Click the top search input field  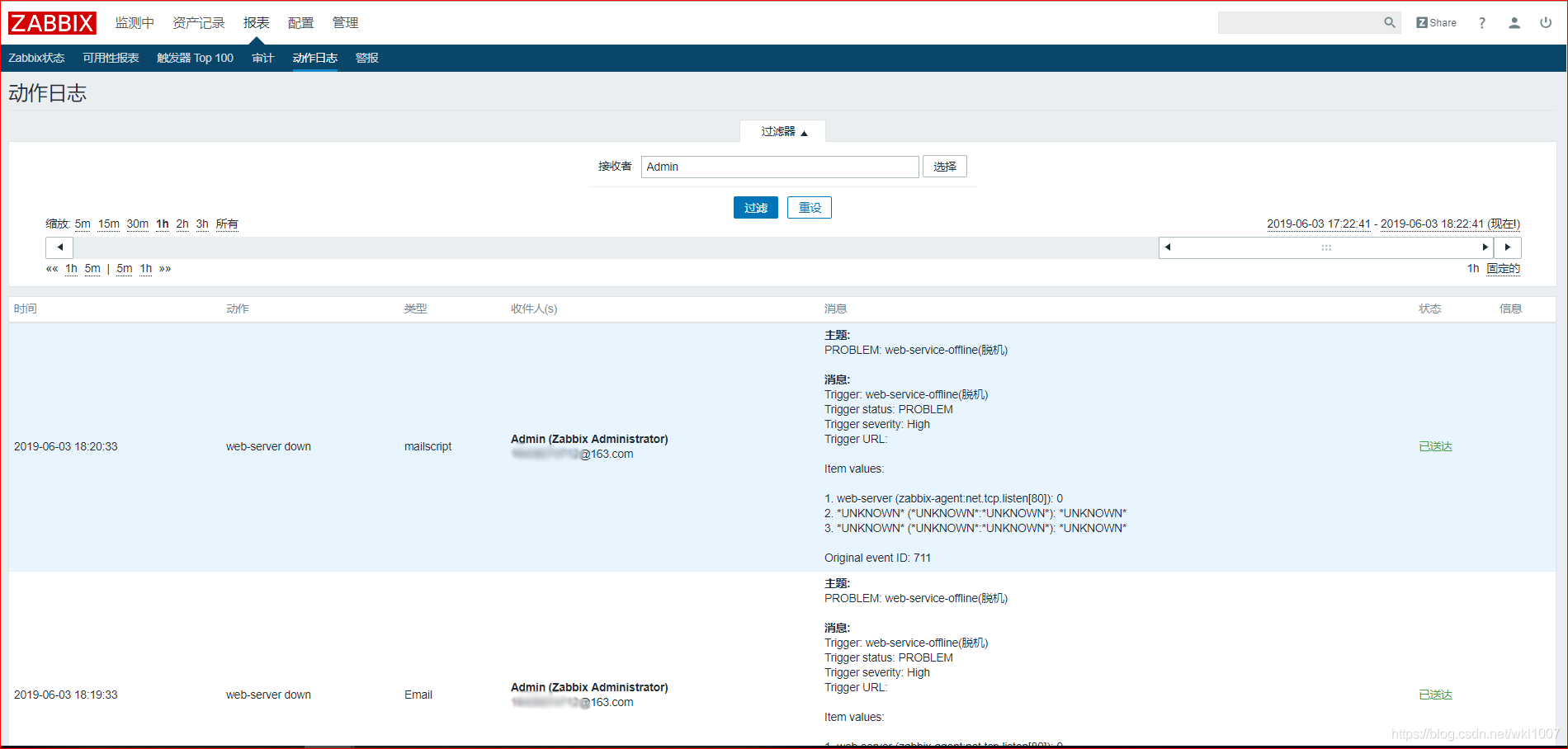coord(1301,23)
